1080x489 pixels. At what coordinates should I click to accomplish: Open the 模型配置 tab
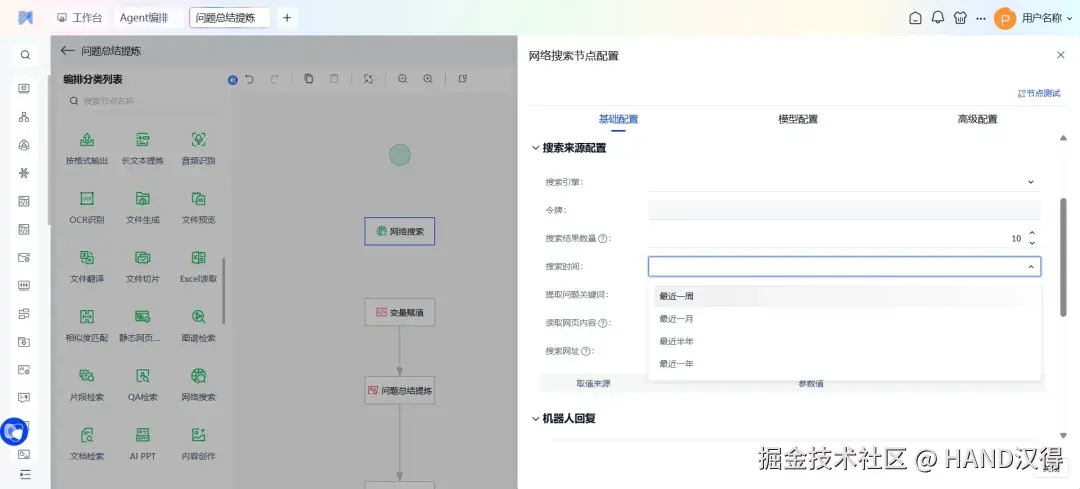pyautogui.click(x=798, y=119)
